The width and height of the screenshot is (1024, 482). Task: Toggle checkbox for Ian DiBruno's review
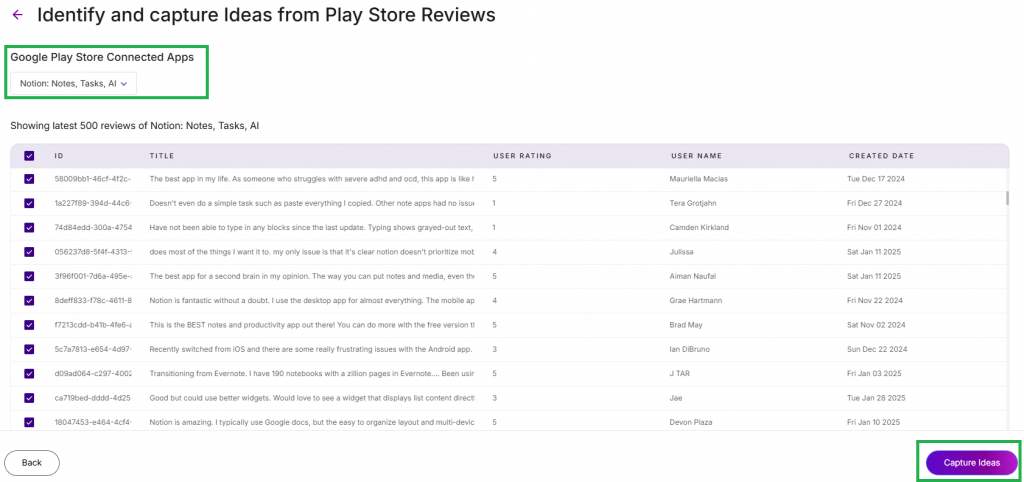[29, 349]
